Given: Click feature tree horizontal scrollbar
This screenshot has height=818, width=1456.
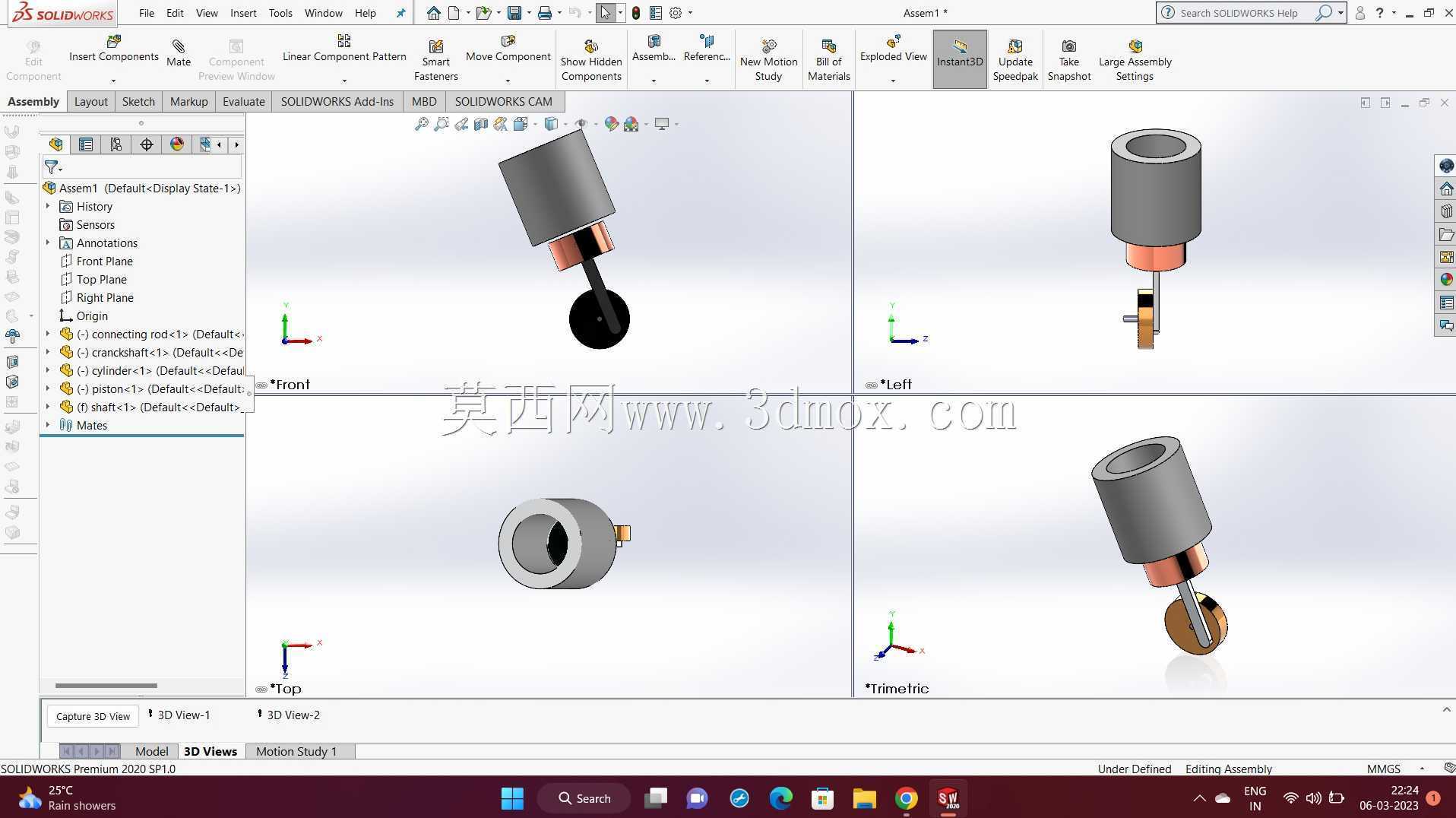Looking at the screenshot, I should (106, 686).
